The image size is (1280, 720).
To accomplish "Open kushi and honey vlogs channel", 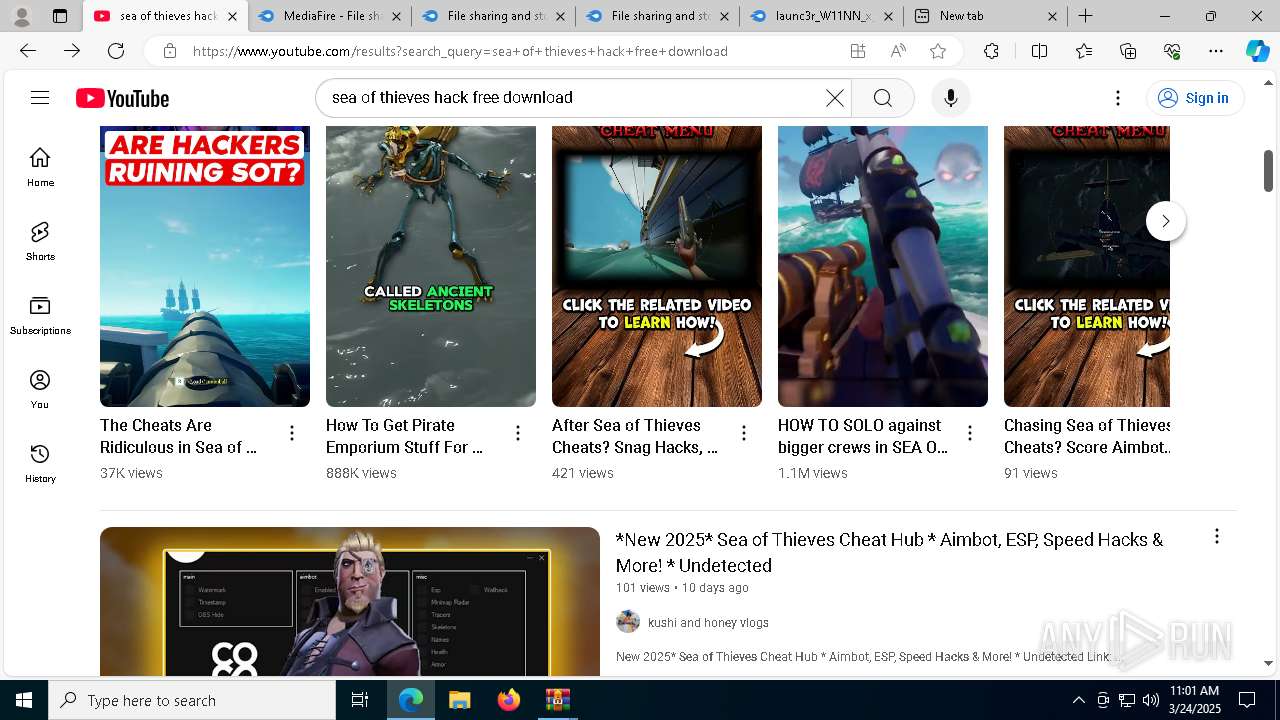I will pyautogui.click(x=708, y=622).
